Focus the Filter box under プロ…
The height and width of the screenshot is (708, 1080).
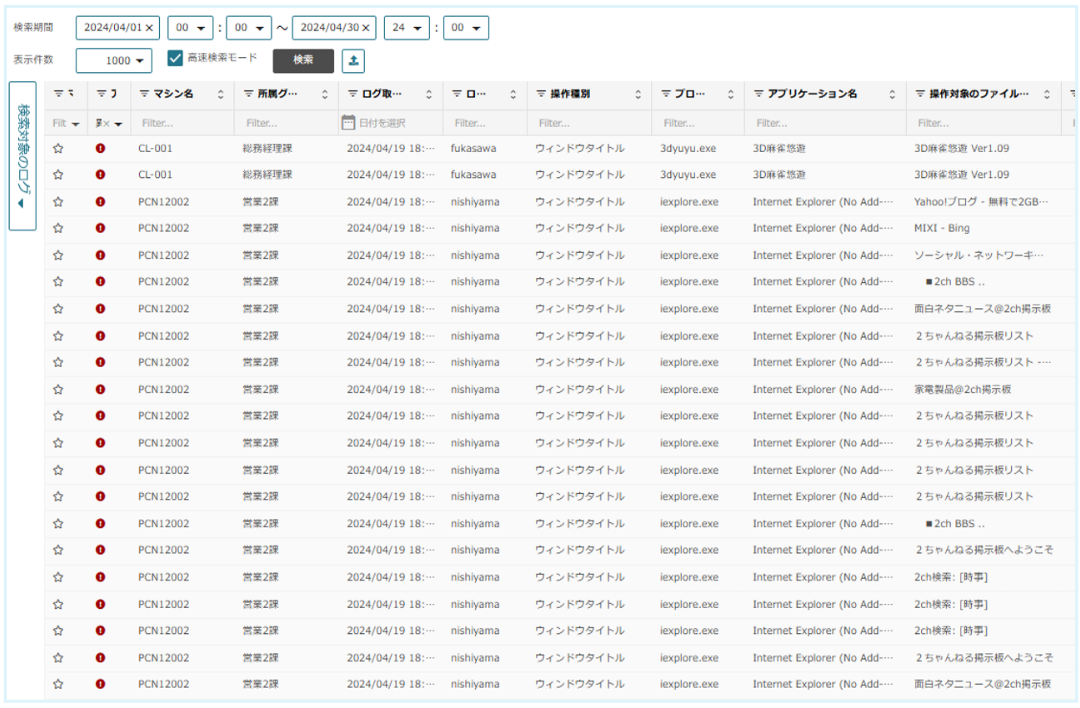[698, 123]
